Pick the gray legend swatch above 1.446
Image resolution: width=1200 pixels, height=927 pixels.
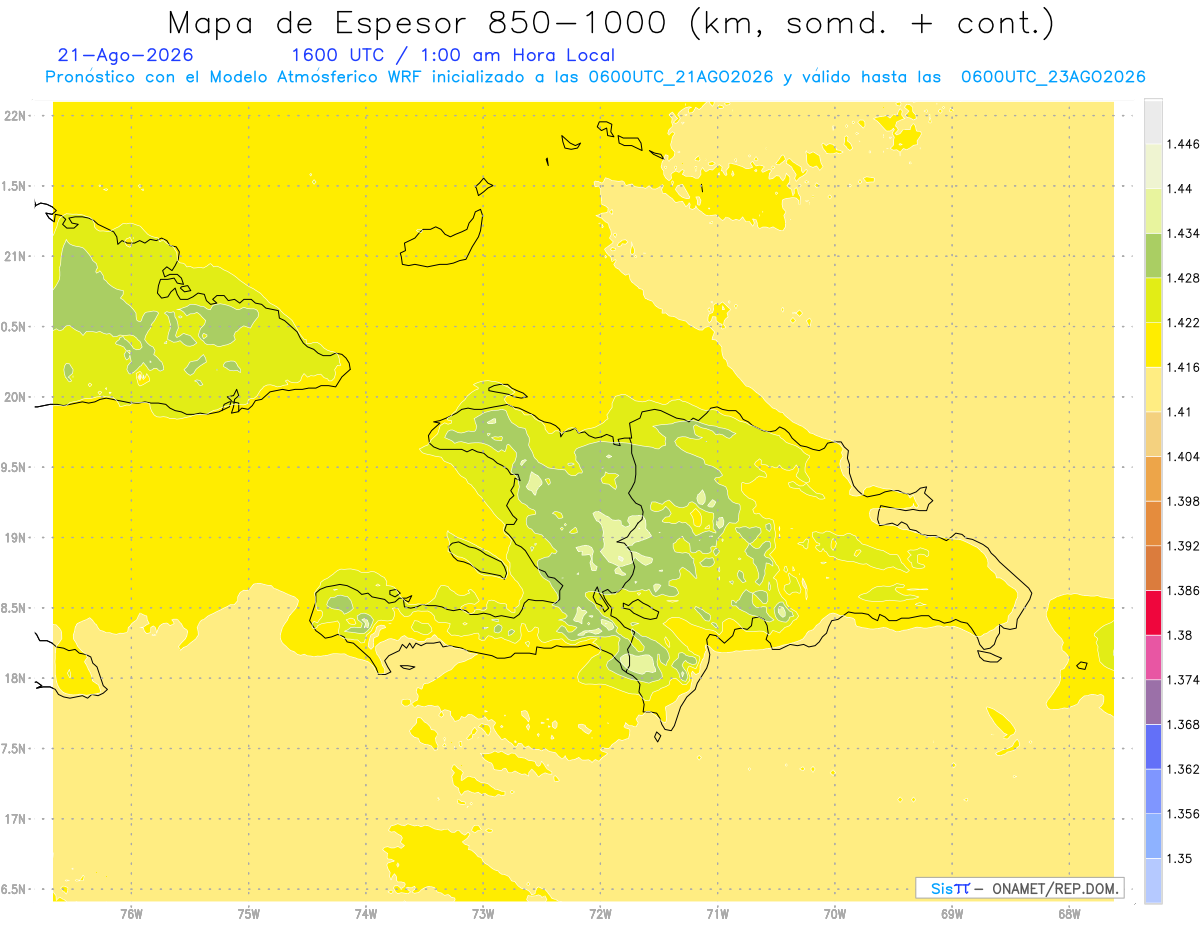click(x=1153, y=121)
